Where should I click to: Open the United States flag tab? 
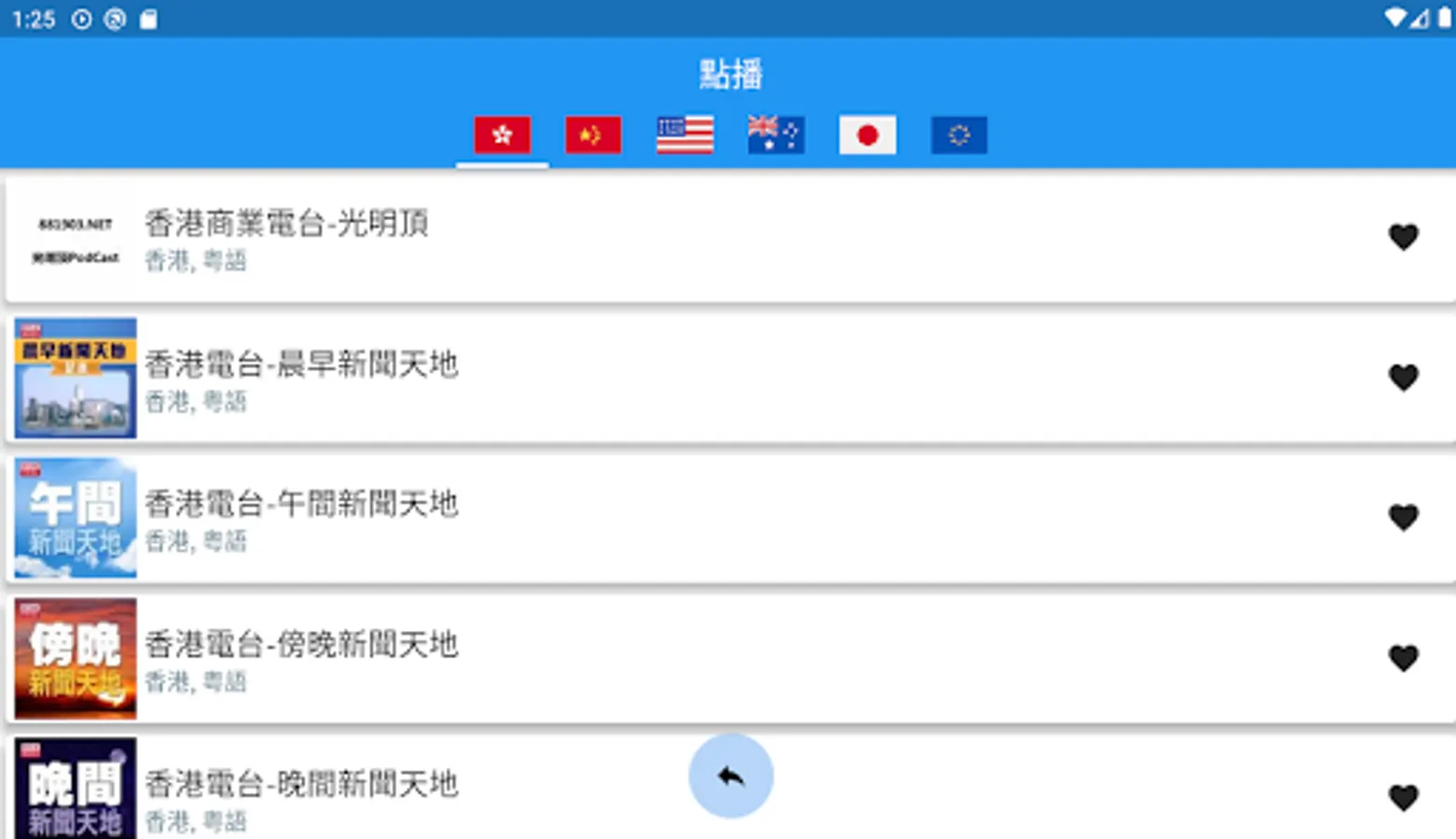(685, 135)
